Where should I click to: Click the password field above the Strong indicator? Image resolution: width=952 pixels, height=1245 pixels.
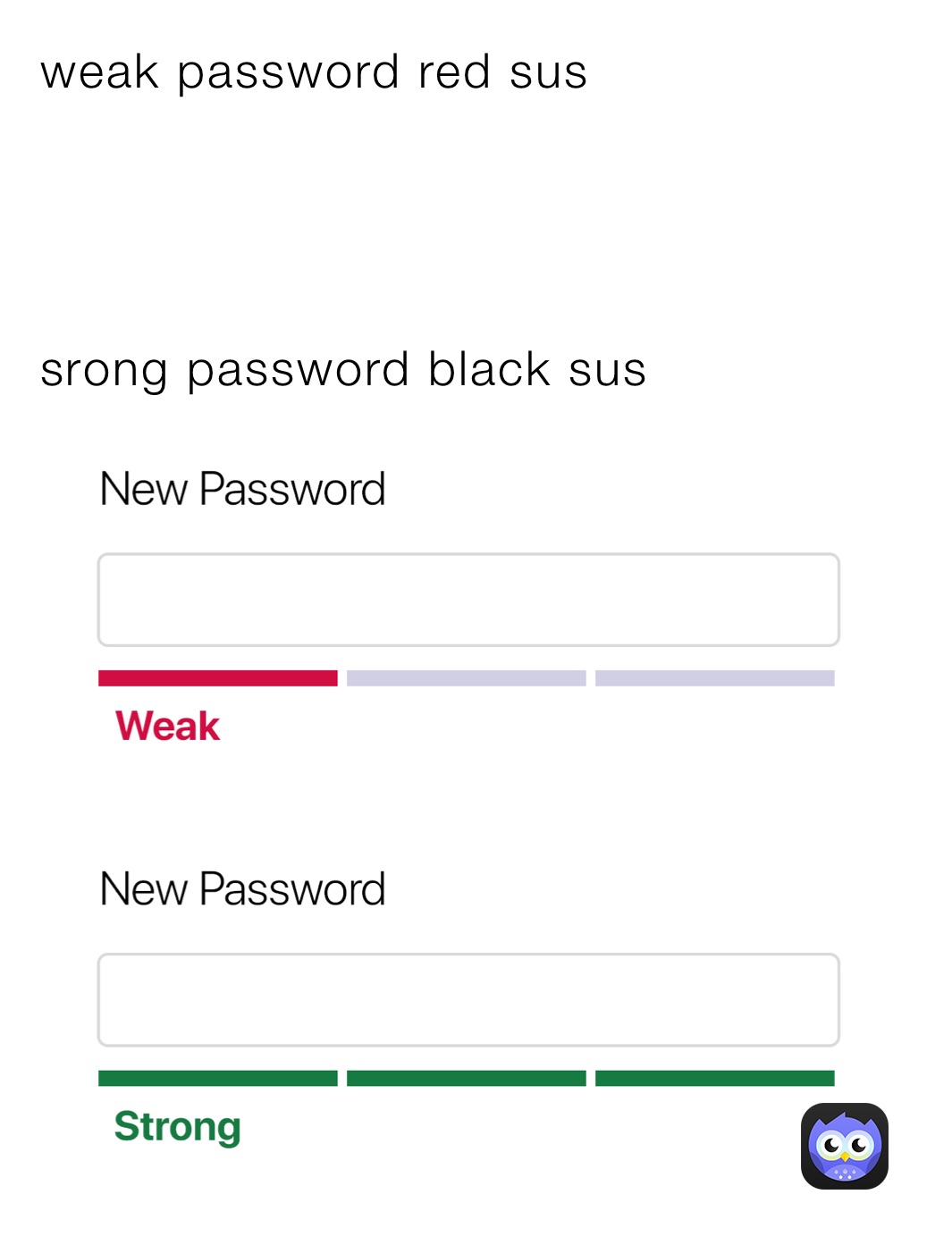[468, 1000]
